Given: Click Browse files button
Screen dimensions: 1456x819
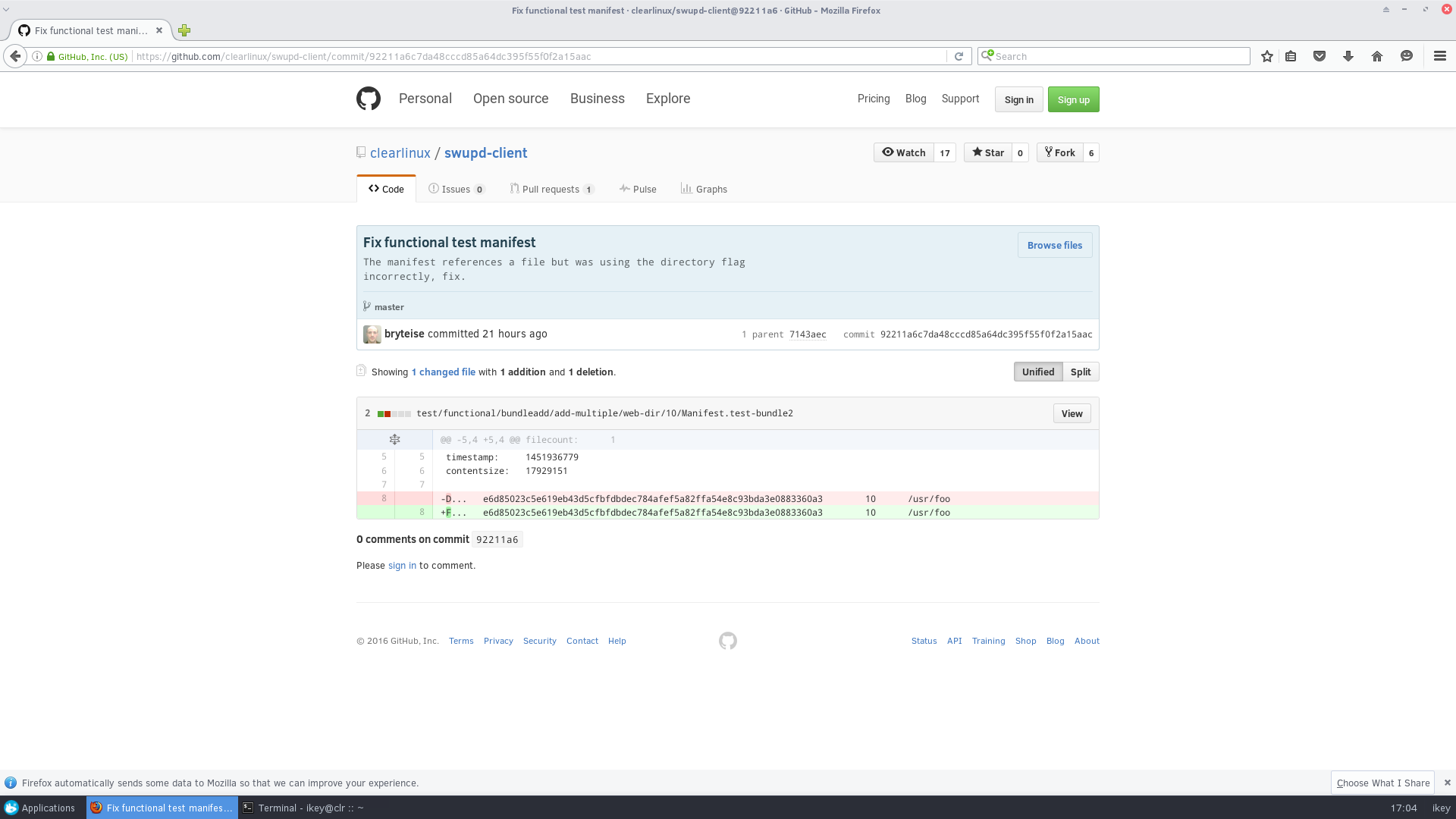Looking at the screenshot, I should pos(1055,245).
